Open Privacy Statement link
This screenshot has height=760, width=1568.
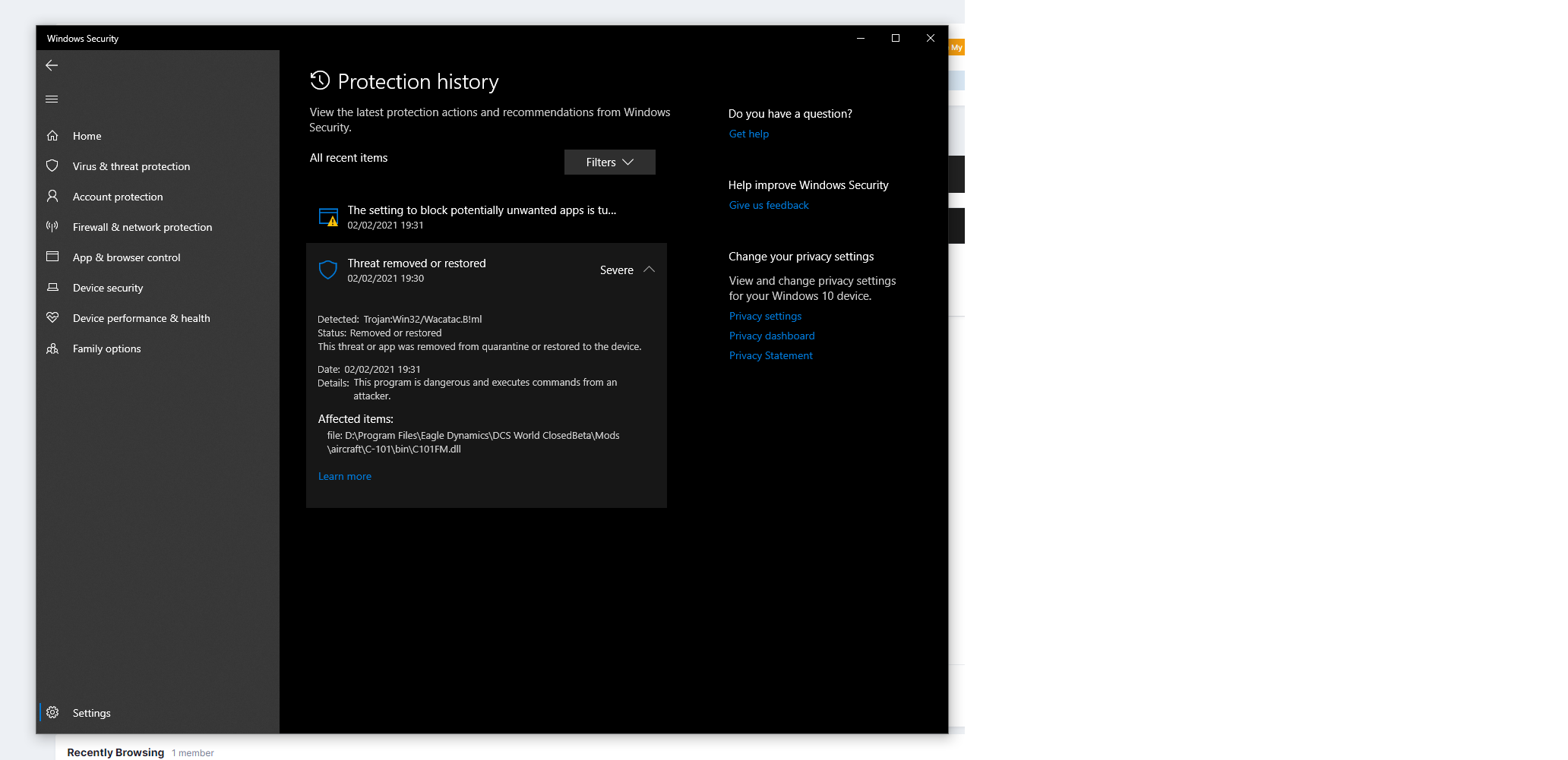point(771,355)
